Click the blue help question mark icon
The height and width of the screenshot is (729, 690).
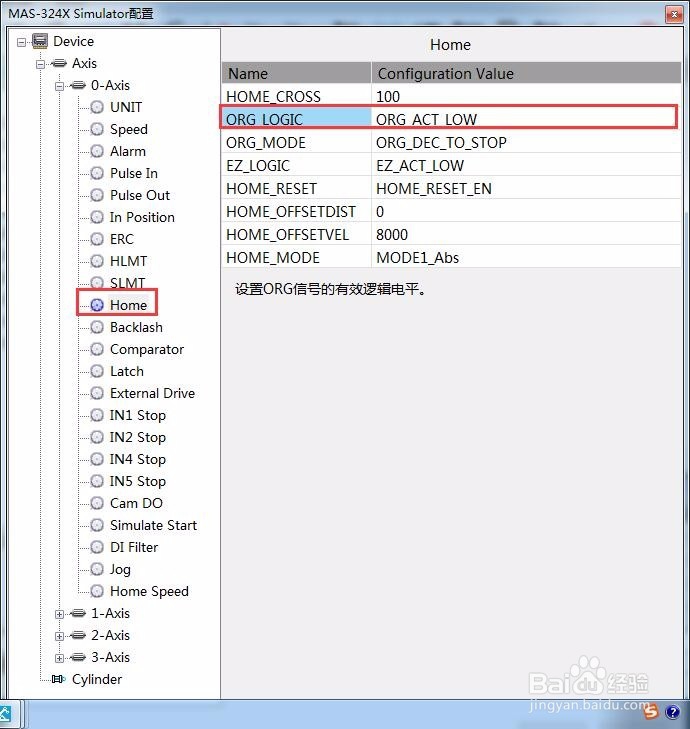[x=673, y=712]
